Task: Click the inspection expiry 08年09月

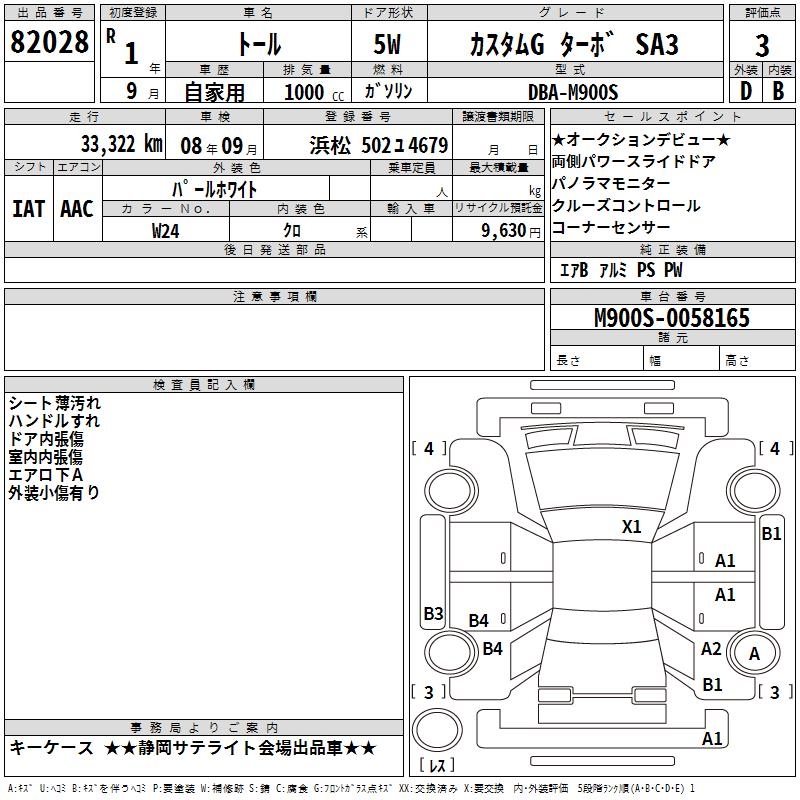Action: (x=219, y=146)
